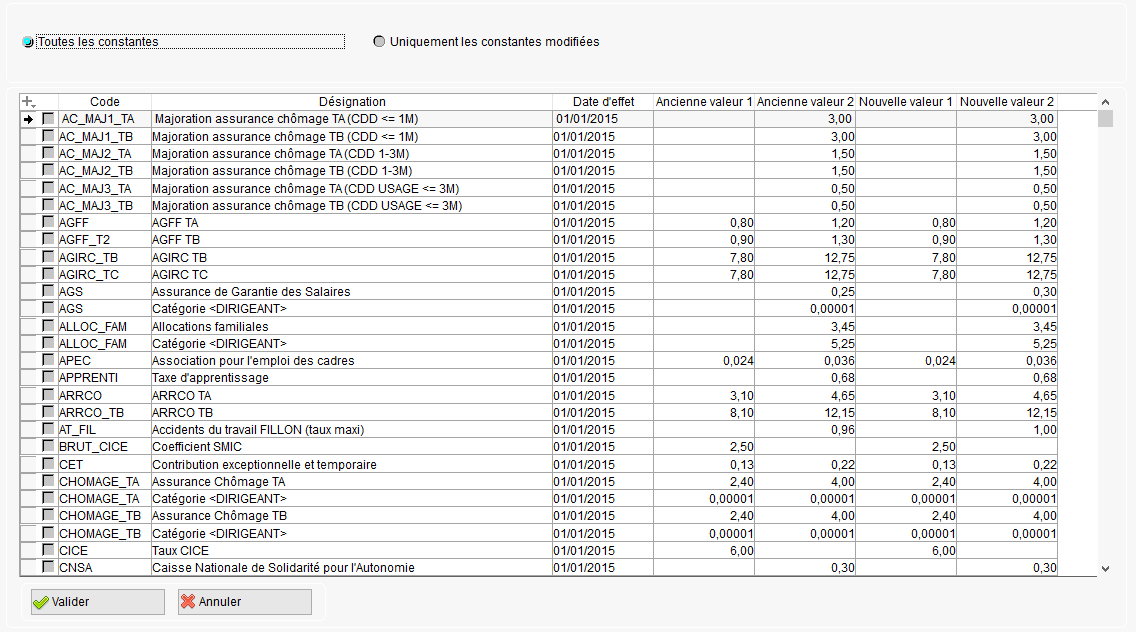This screenshot has width=1136, height=632.
Task: Click the scrollbar up arrow
Action: (x=1105, y=102)
